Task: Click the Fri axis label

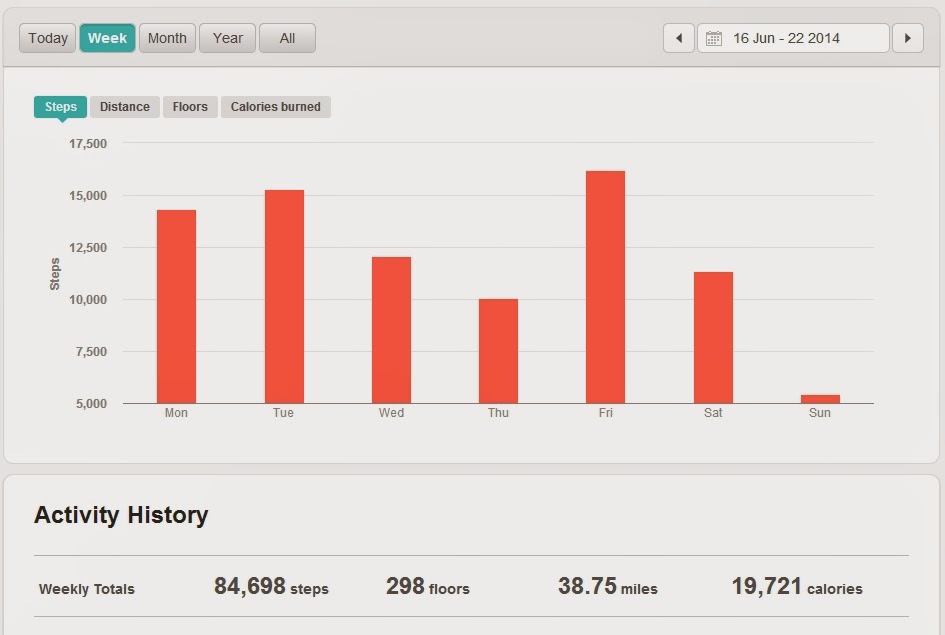Action: point(606,413)
